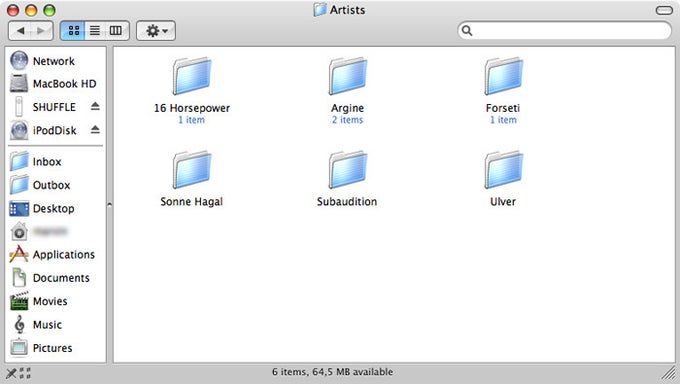Click the "Forseti" folder name

(x=503, y=108)
